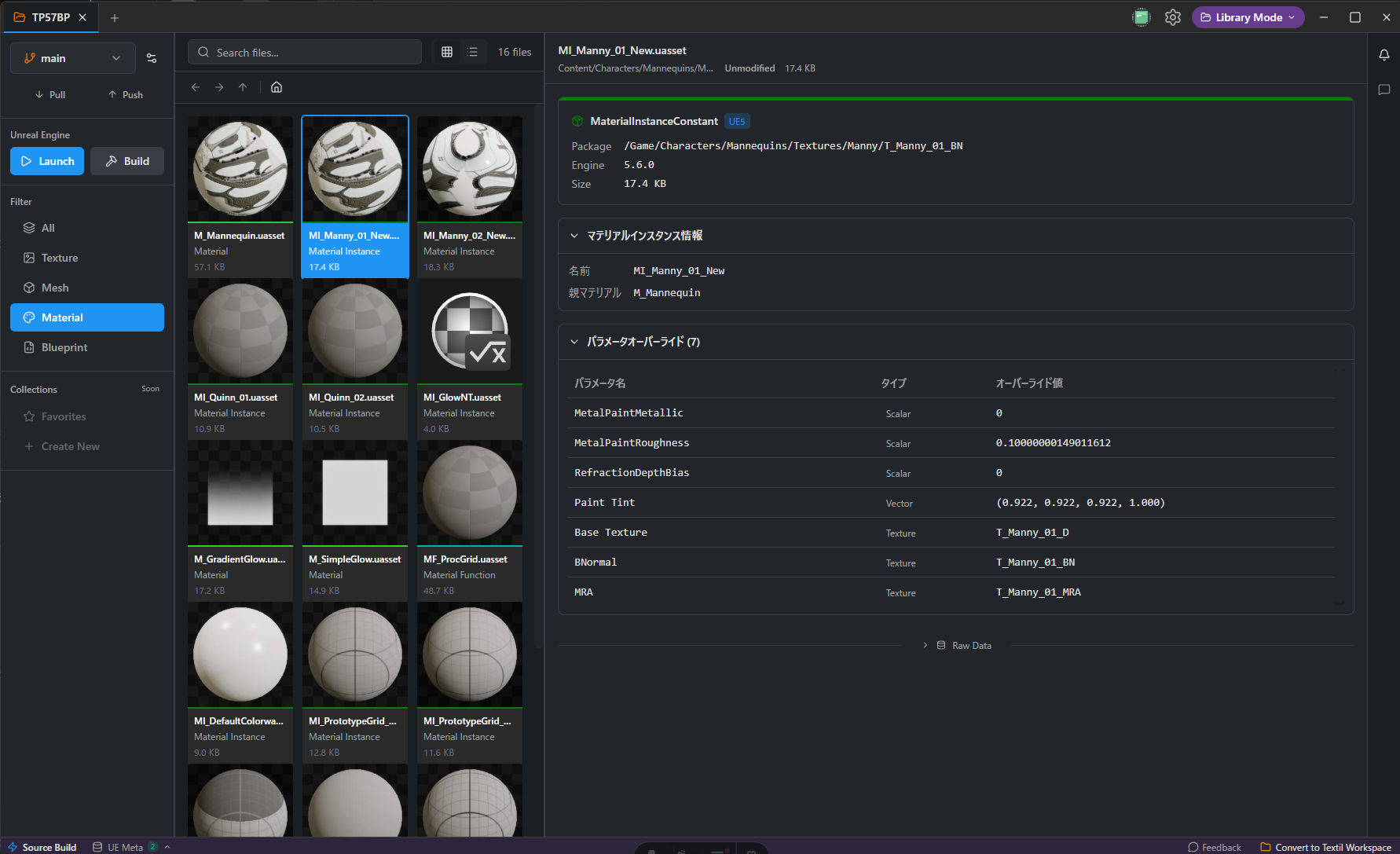This screenshot has height=854, width=1400.
Task: Click the home folder icon
Action: 277,87
